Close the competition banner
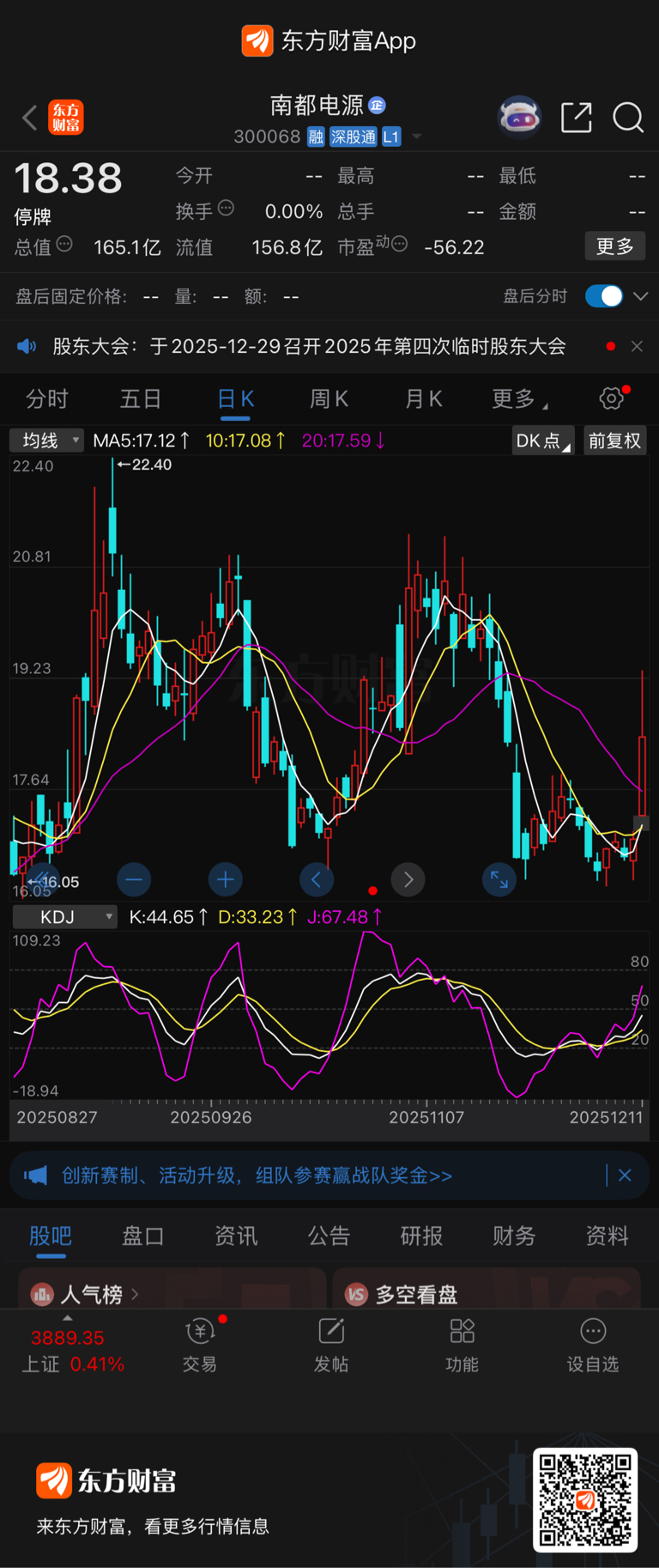Viewport: 659px width, 1568px height. click(x=625, y=1176)
